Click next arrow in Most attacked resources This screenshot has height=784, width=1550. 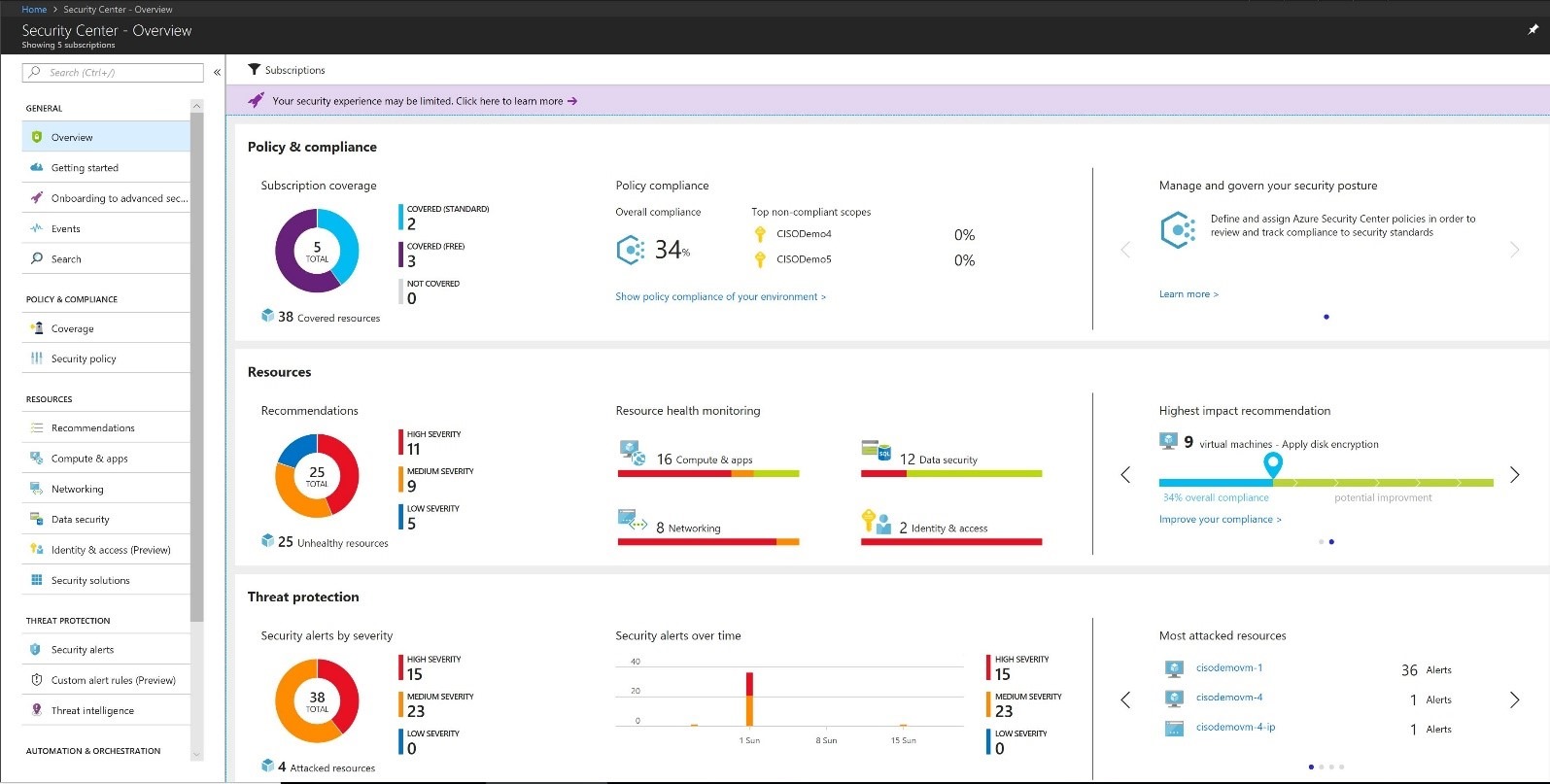pos(1514,699)
